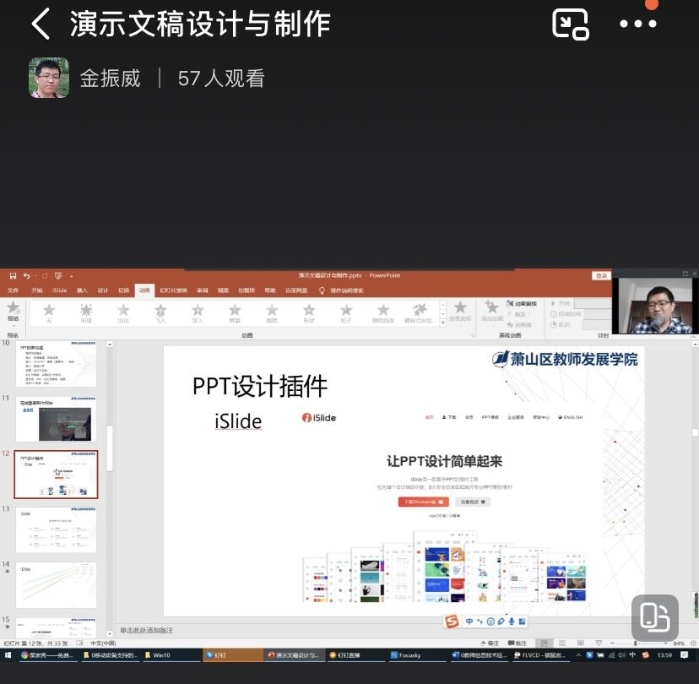The width and height of the screenshot is (699, 684).
Task: Open the 幻灯片放映 Slide Show tab
Action: click(173, 290)
